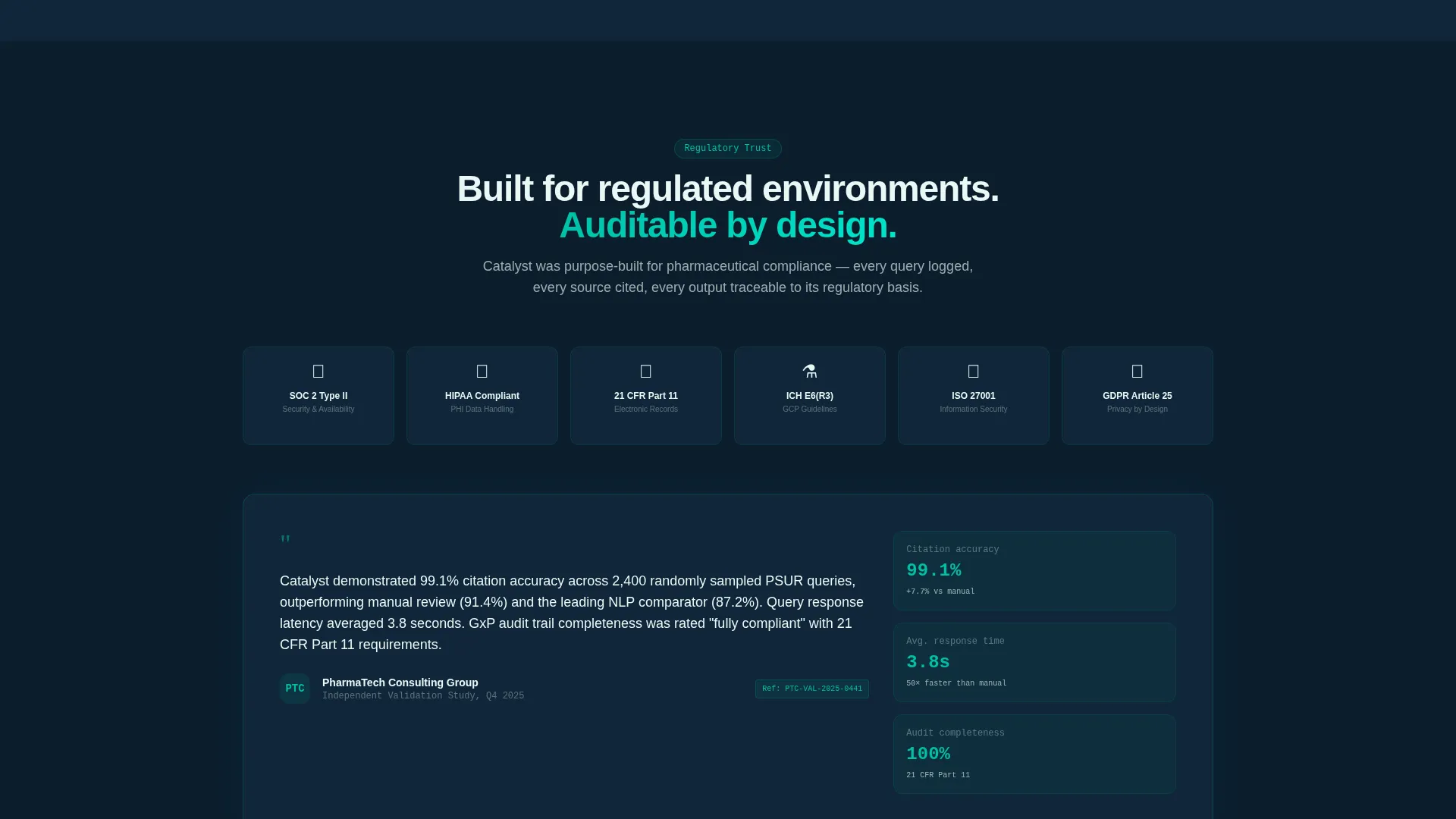Image resolution: width=1456 pixels, height=819 pixels.
Task: Click the Electronic Records subtitle
Action: (x=646, y=409)
